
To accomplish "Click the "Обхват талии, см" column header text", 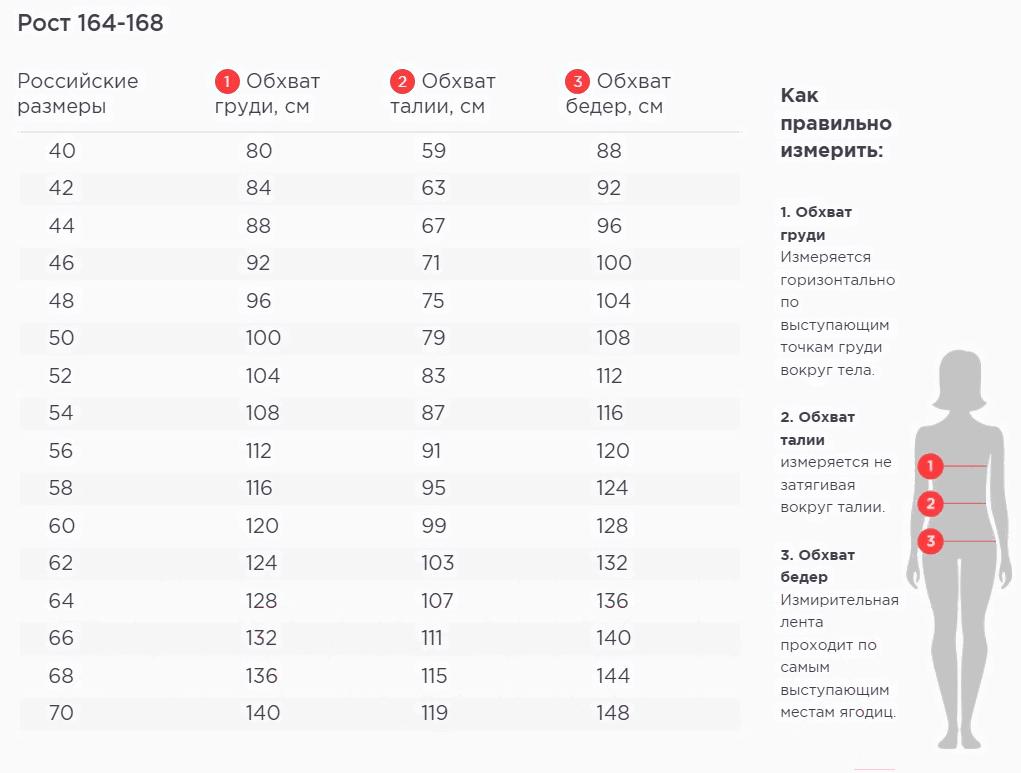I will [443, 94].
